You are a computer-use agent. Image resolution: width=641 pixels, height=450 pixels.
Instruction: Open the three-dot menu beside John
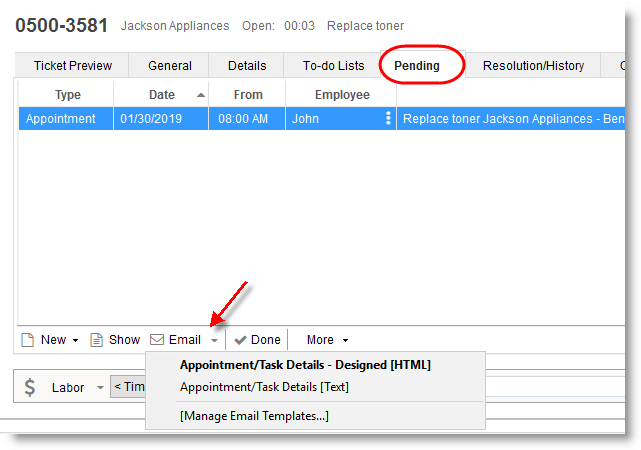(x=388, y=118)
